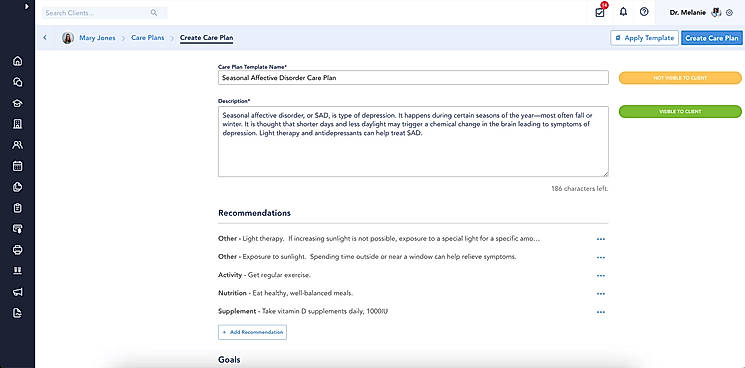Open the tasks checklist icon with badge

click(601, 12)
